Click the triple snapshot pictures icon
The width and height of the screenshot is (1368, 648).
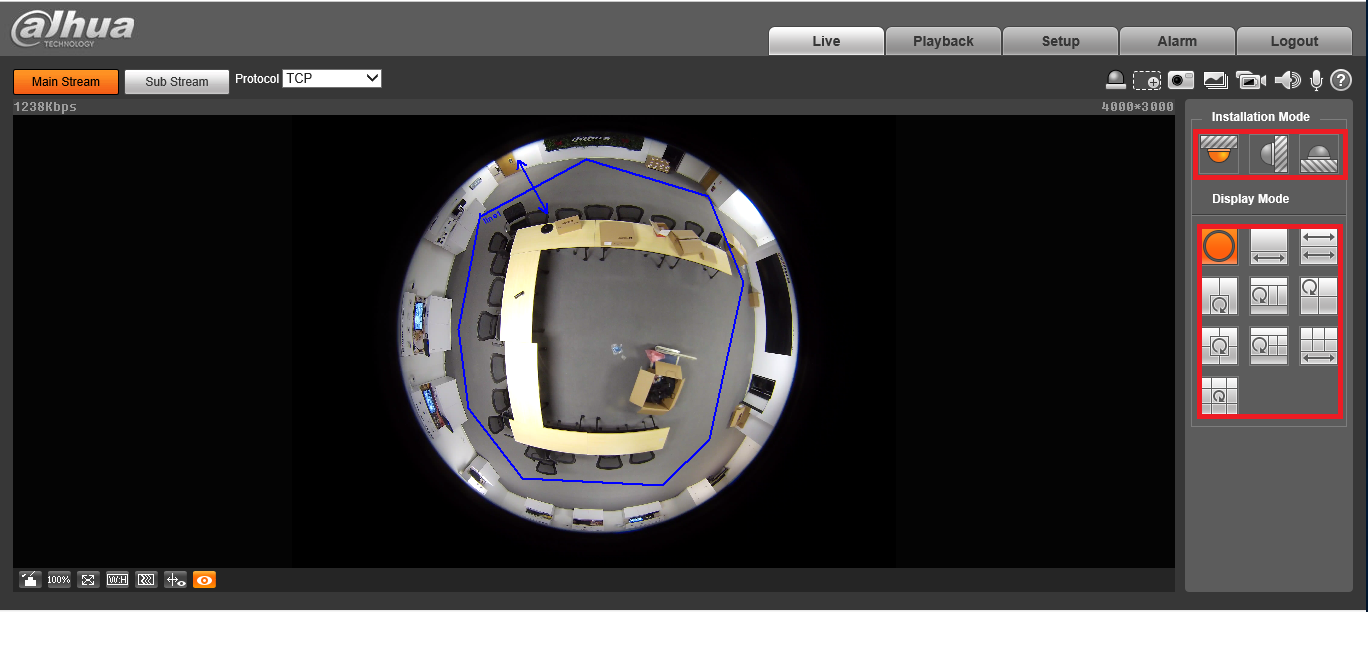[x=1215, y=80]
